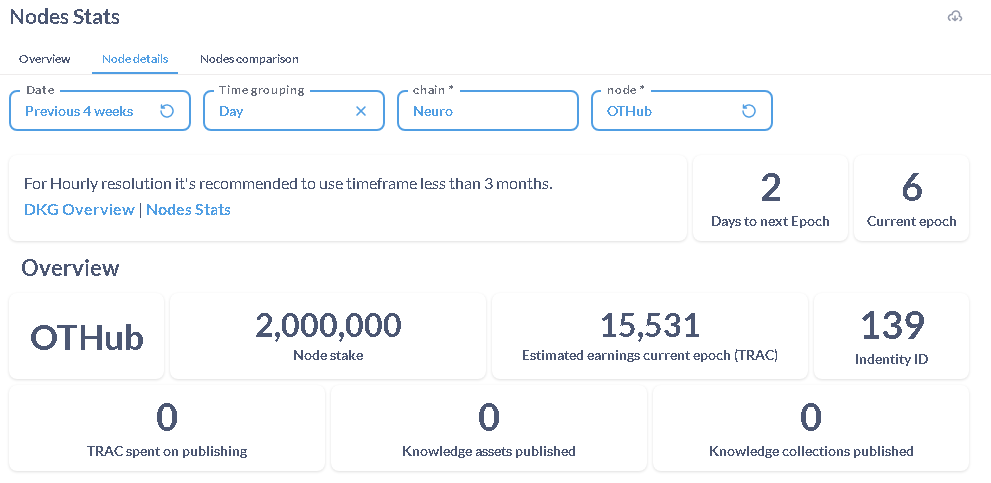Viewport: 991px width, 483px height.
Task: Click the 2,000,000 Node stake value
Action: [x=328, y=325]
